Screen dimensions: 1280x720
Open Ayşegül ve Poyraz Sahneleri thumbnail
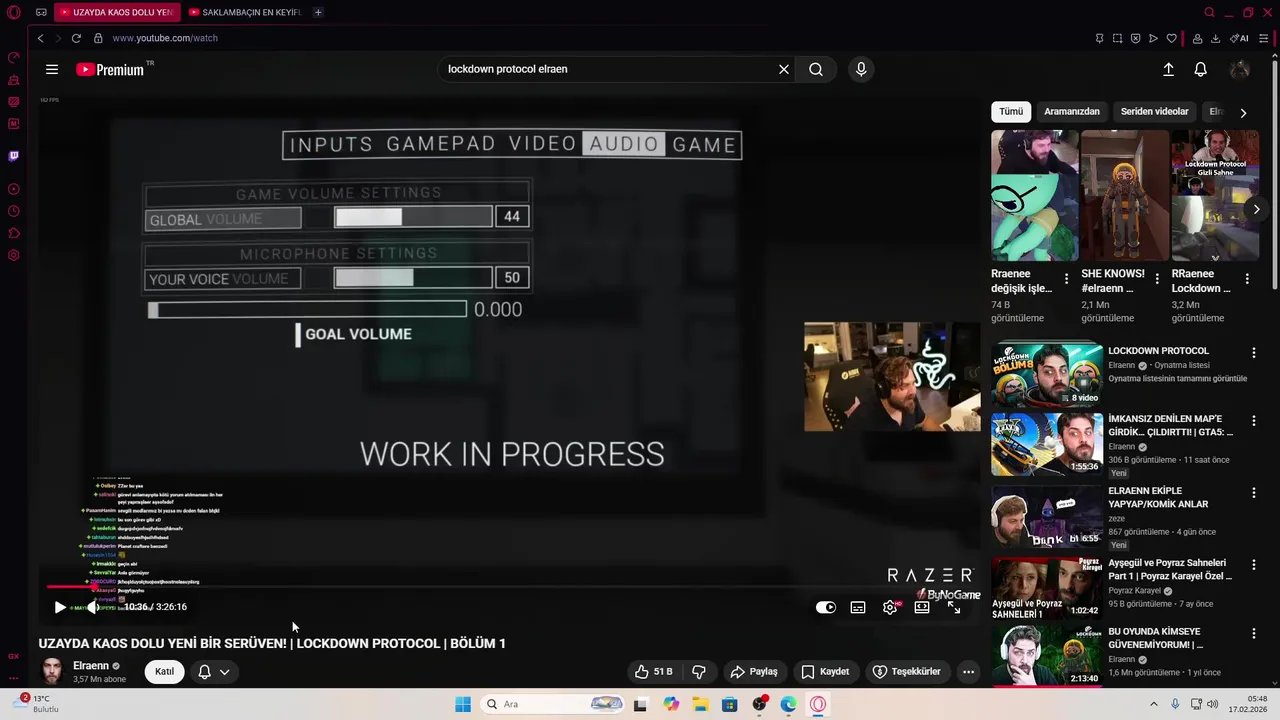pyautogui.click(x=1047, y=589)
